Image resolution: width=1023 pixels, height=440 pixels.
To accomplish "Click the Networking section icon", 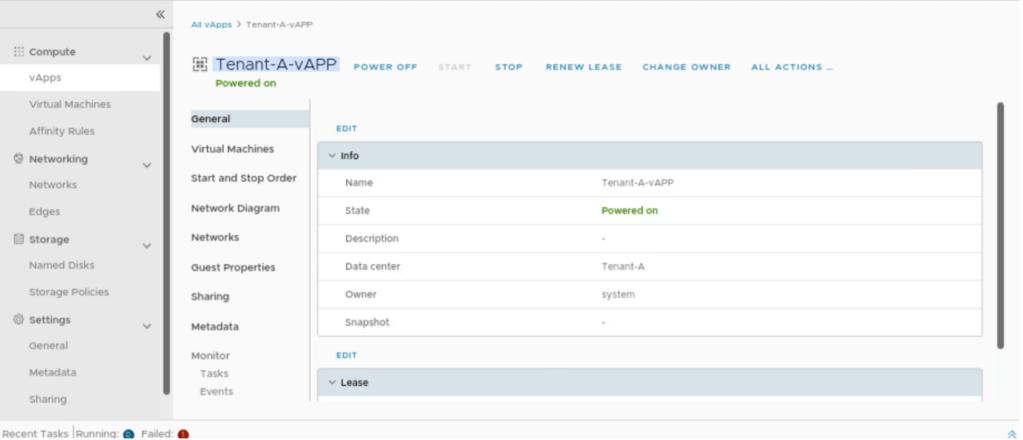I will [18, 158].
